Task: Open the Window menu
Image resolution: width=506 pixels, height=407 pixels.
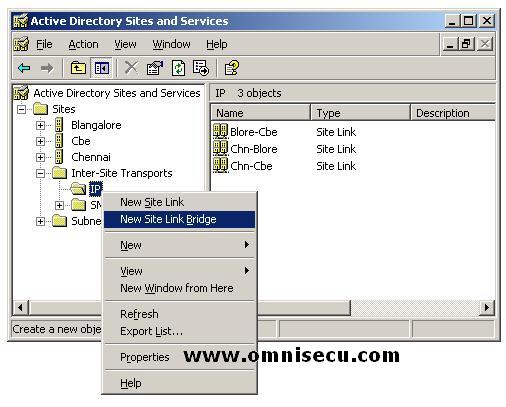Action: point(171,44)
